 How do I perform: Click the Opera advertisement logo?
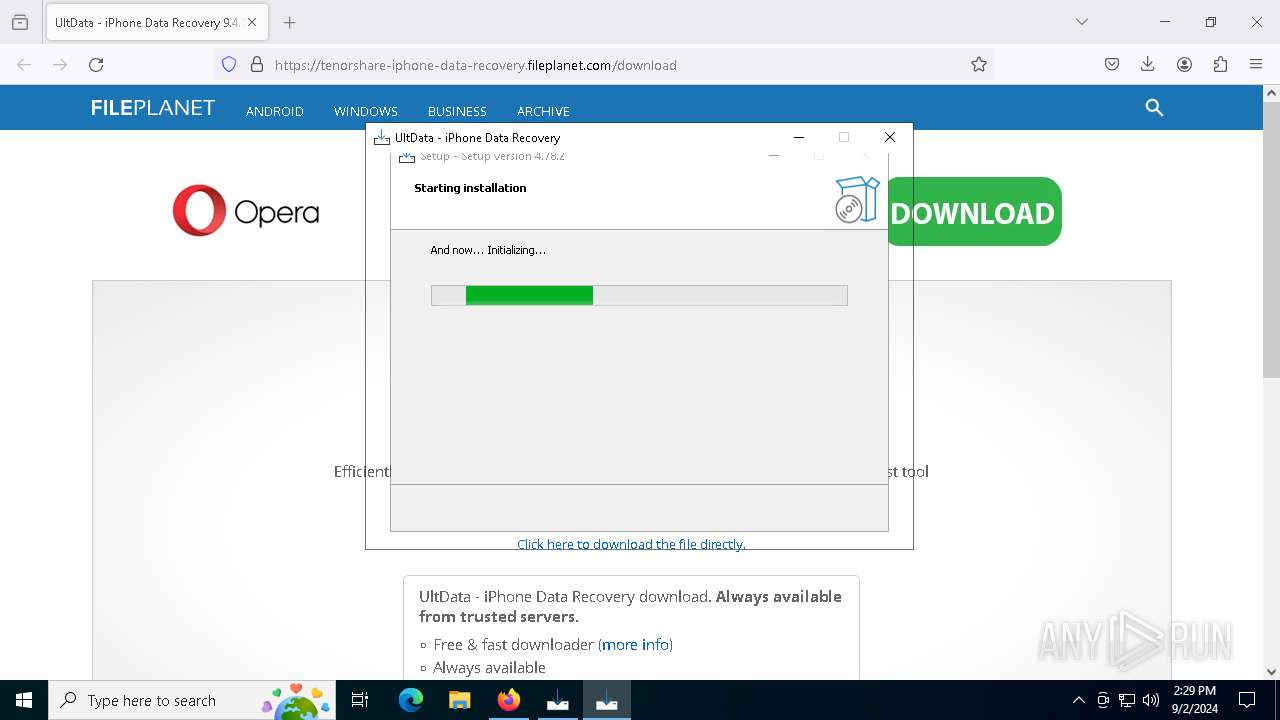[246, 211]
